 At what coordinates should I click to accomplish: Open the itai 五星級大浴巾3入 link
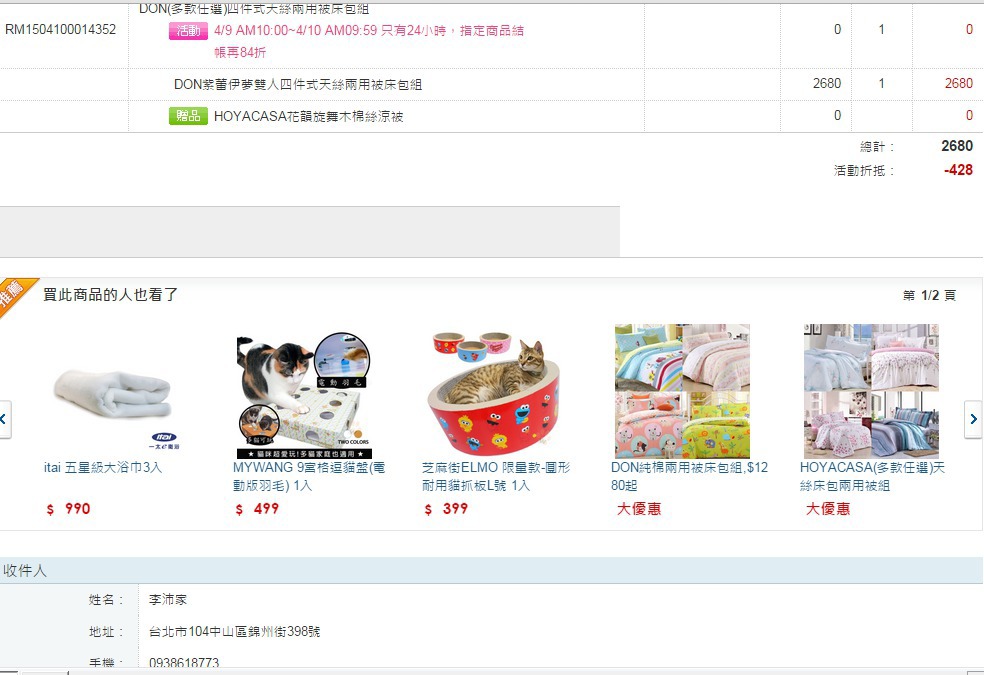coord(103,467)
